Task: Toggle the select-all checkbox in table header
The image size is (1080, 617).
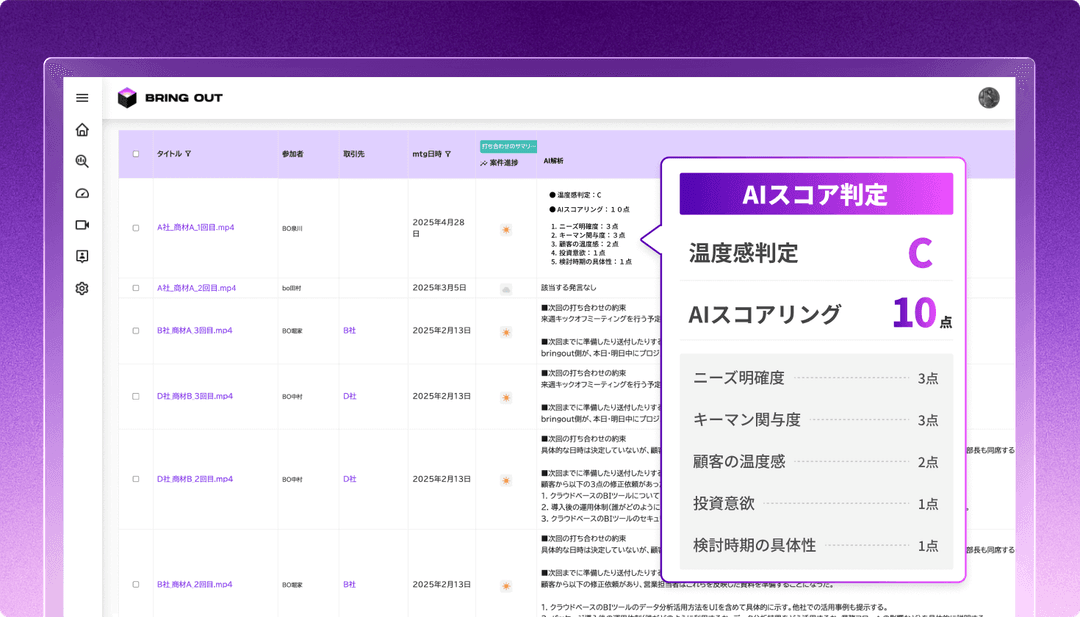Action: tap(137, 154)
